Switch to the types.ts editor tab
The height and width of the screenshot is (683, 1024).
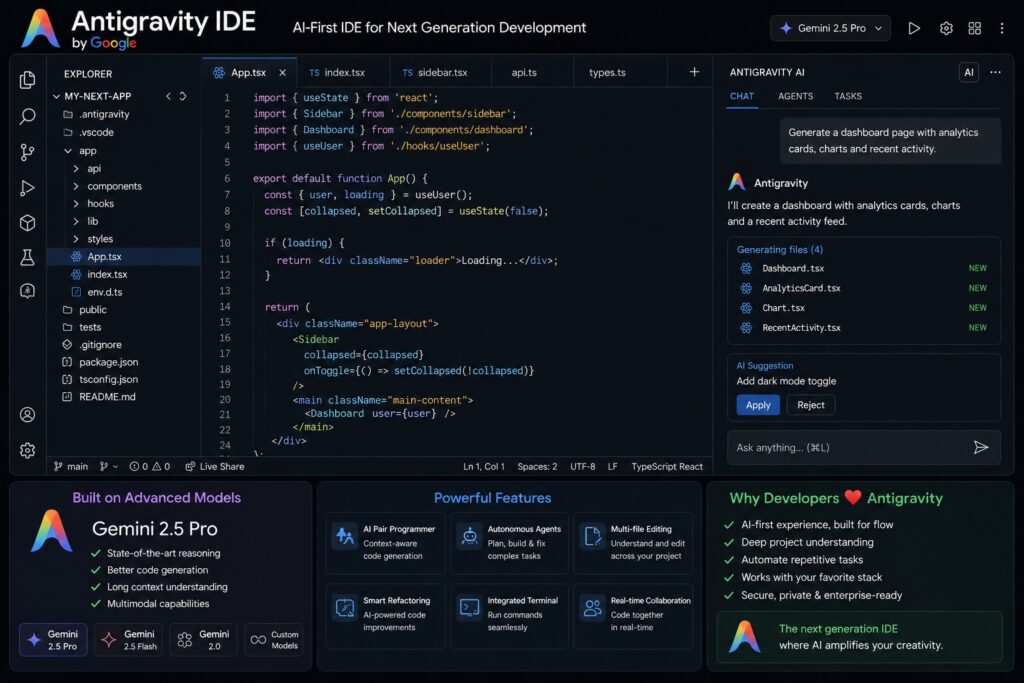pos(620,72)
